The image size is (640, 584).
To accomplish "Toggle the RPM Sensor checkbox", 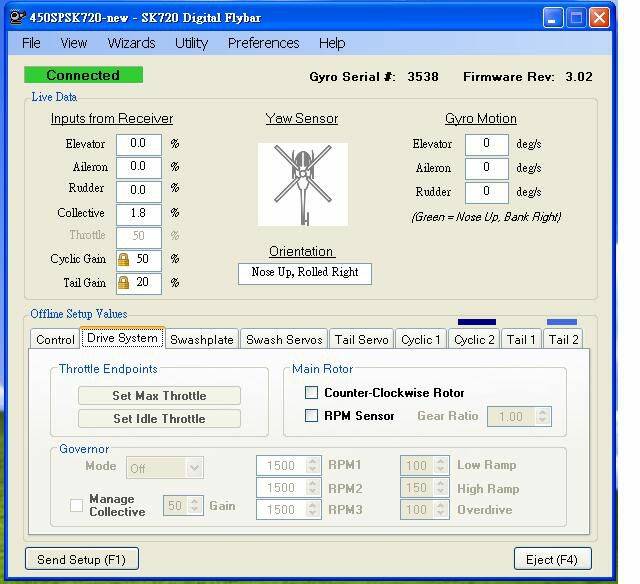I will pyautogui.click(x=312, y=416).
